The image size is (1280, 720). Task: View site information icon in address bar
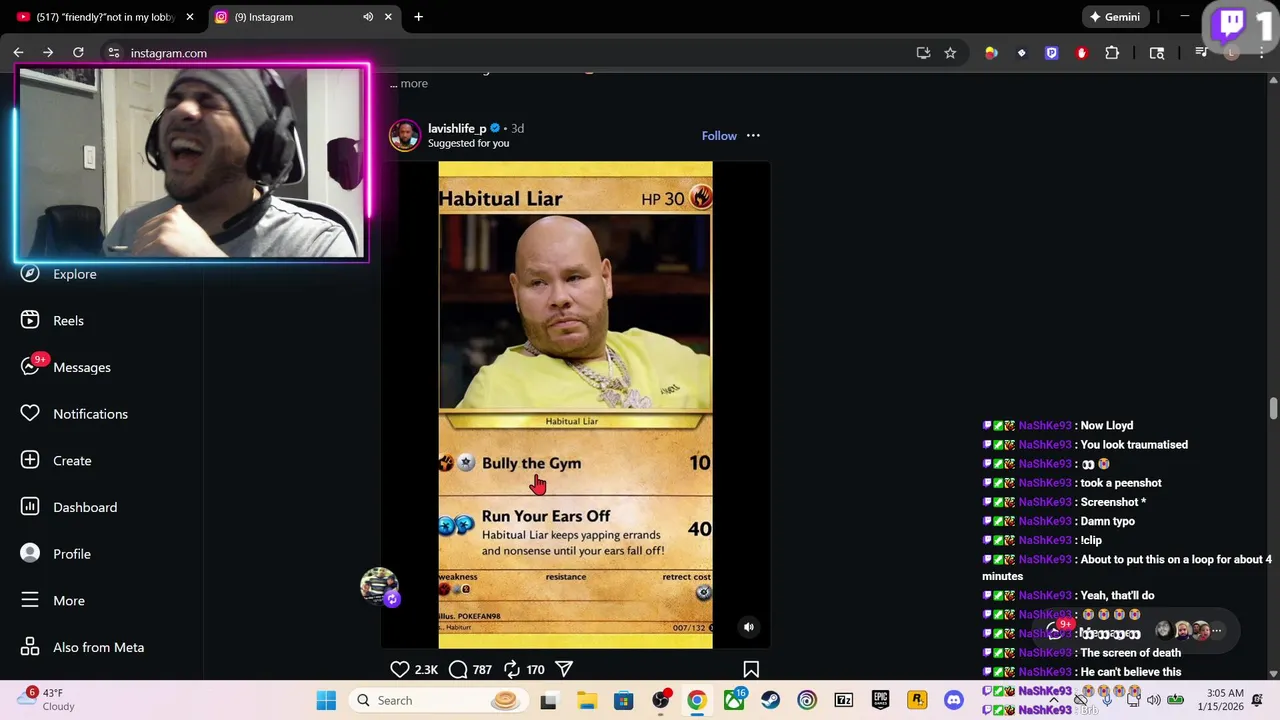click(x=114, y=53)
